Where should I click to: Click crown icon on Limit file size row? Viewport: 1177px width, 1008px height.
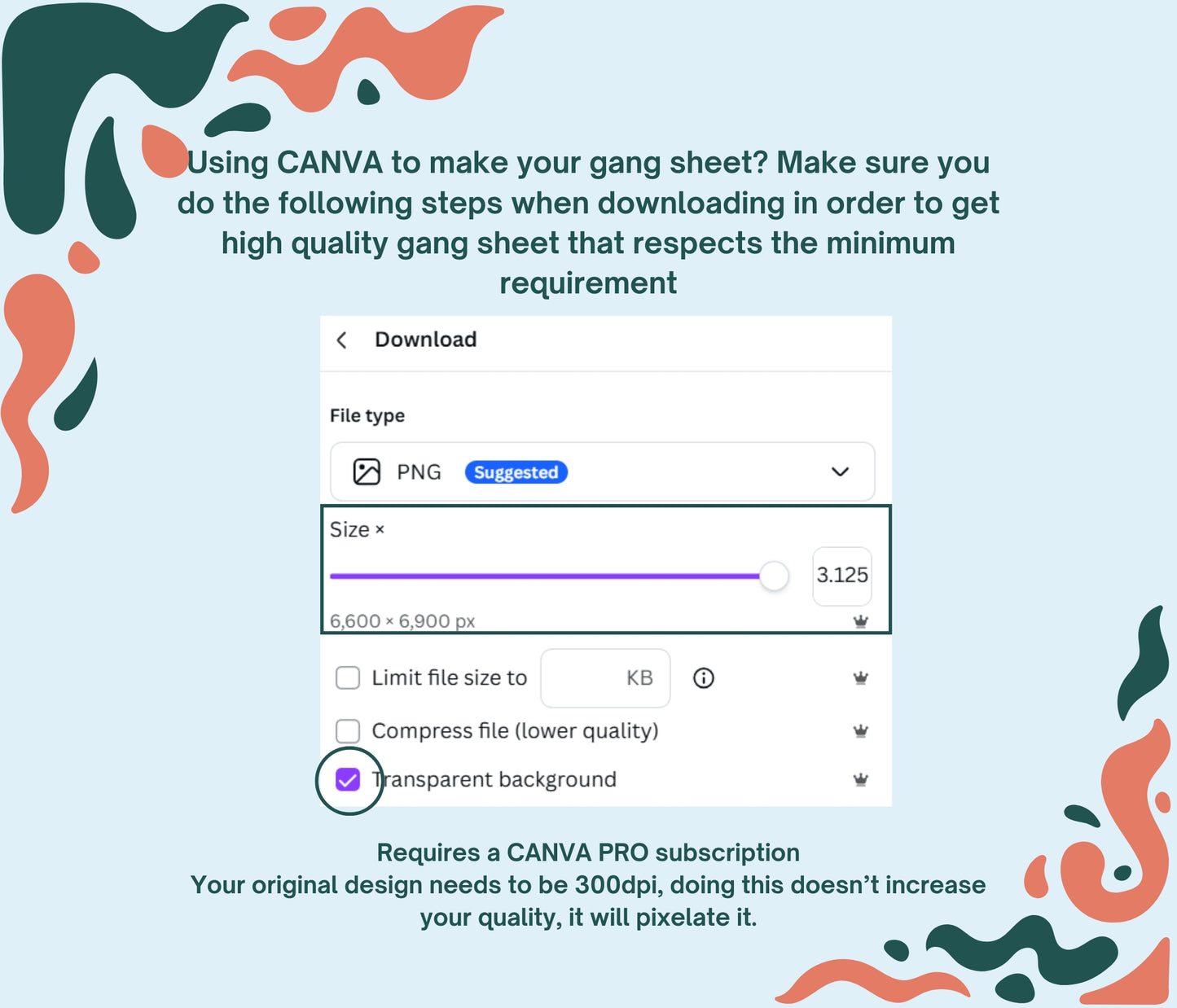860,678
